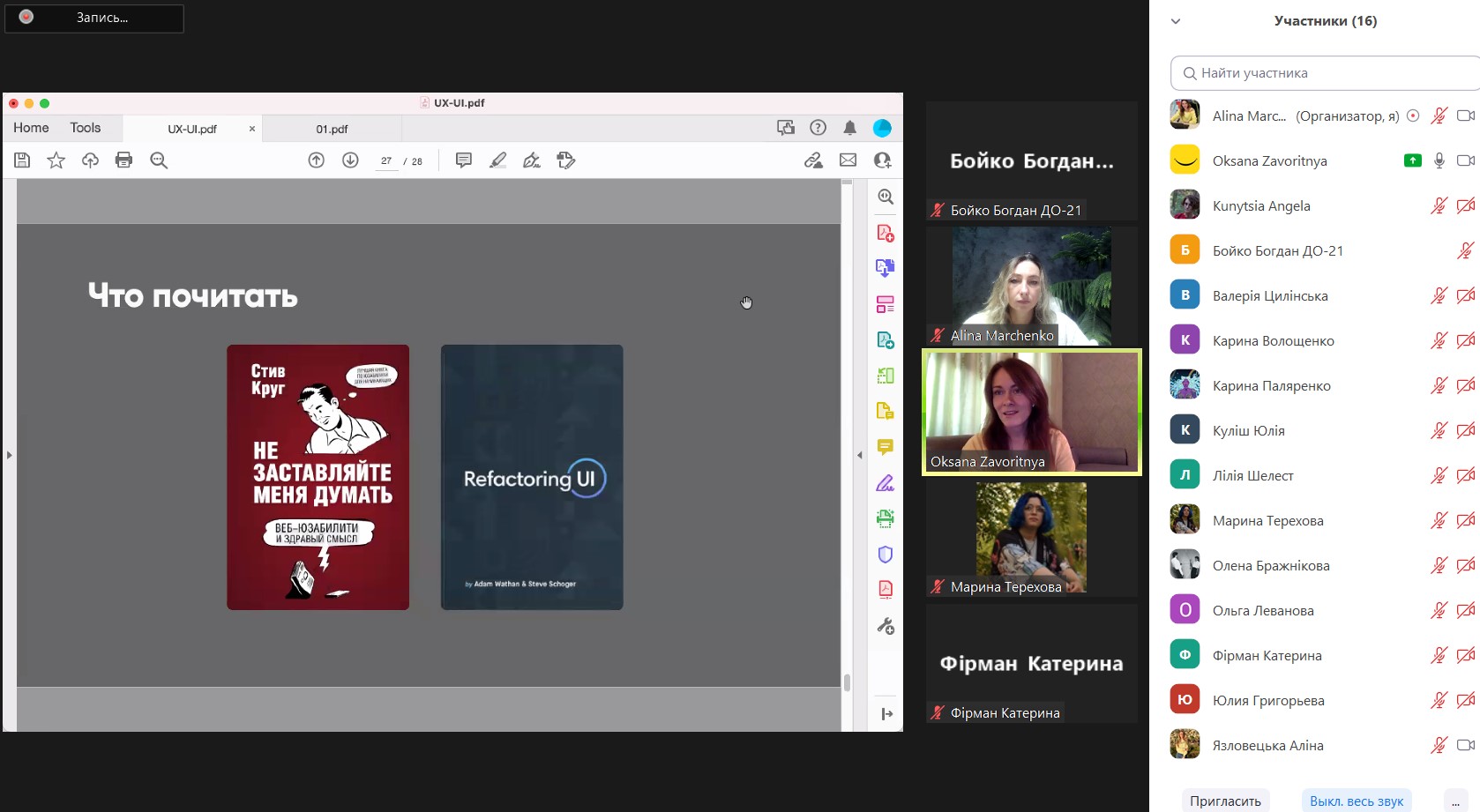Open the Home tab in Acrobat
1480x812 pixels.
point(31,128)
